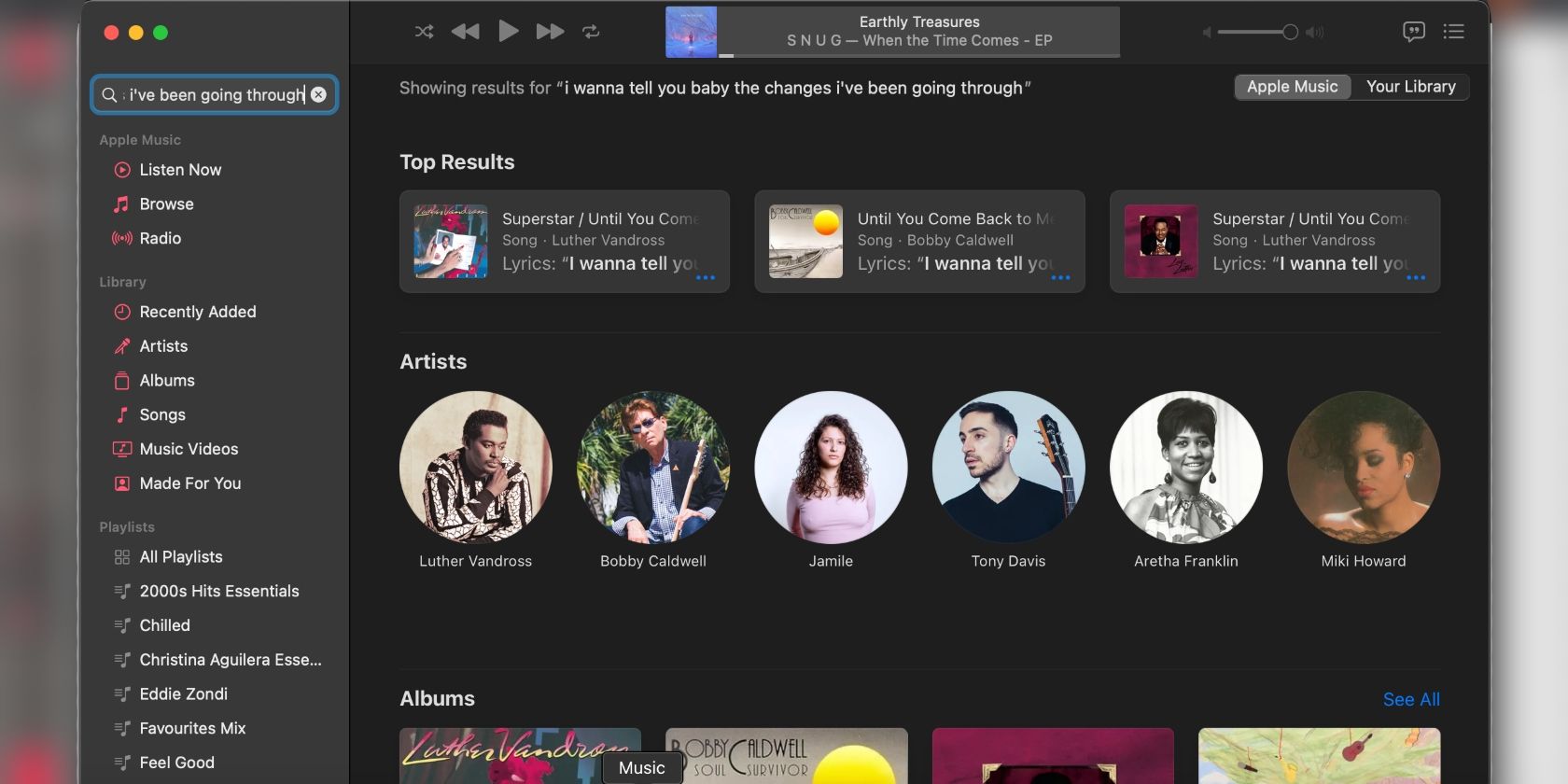Click See All for Albums

pos(1411,699)
